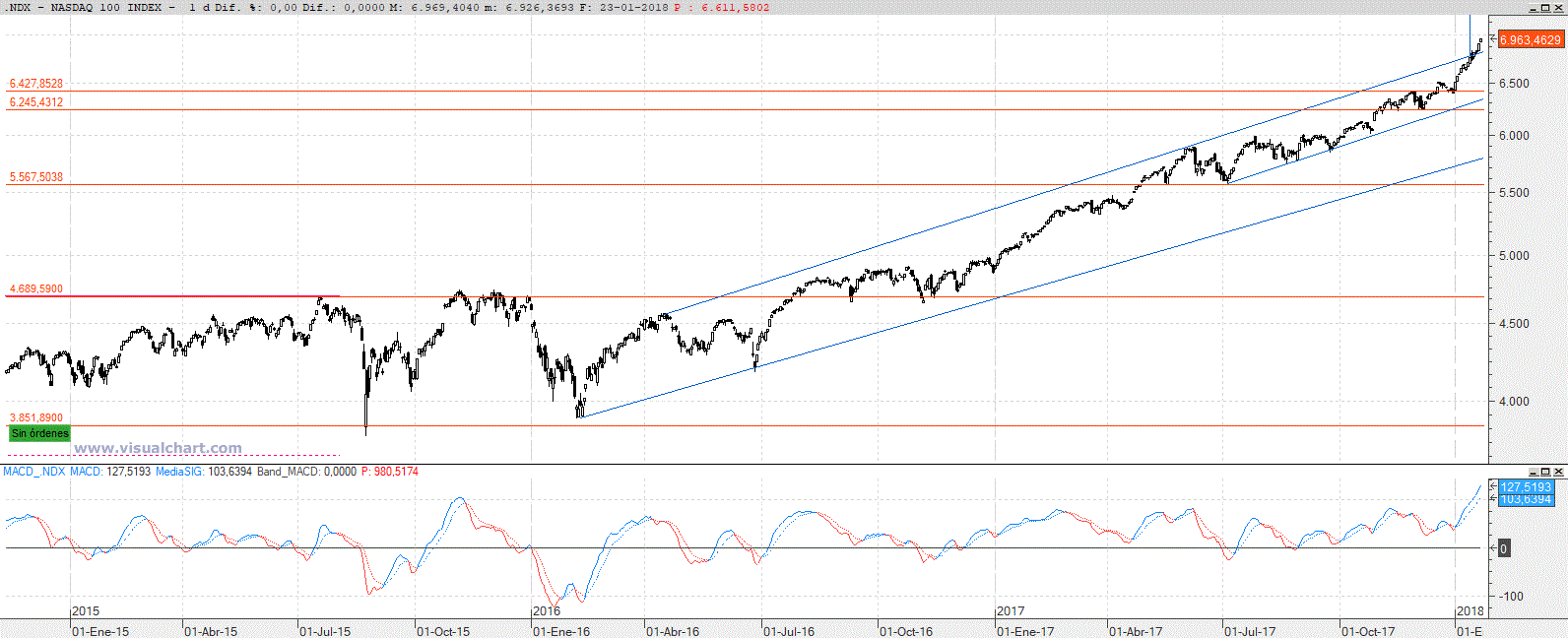Click the dark 0 level tag on MACD axis
The height and width of the screenshot is (638, 1568).
pos(1503,548)
